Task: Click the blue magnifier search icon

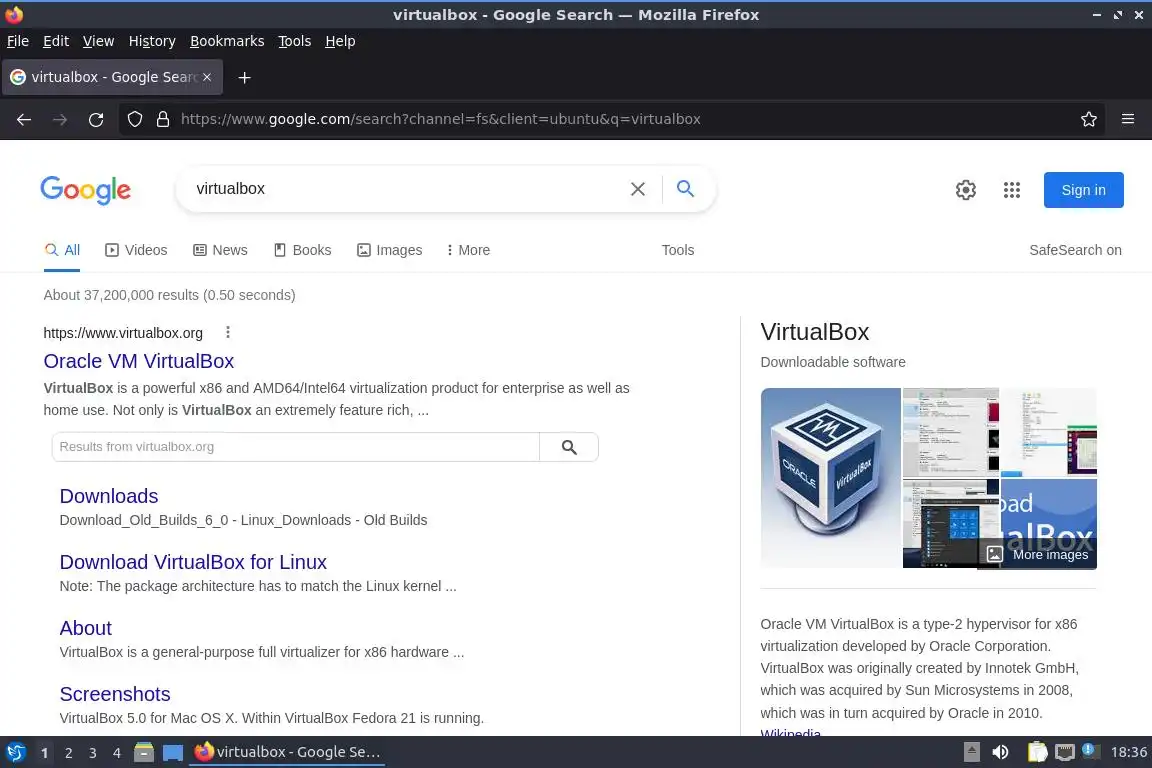Action: click(685, 189)
